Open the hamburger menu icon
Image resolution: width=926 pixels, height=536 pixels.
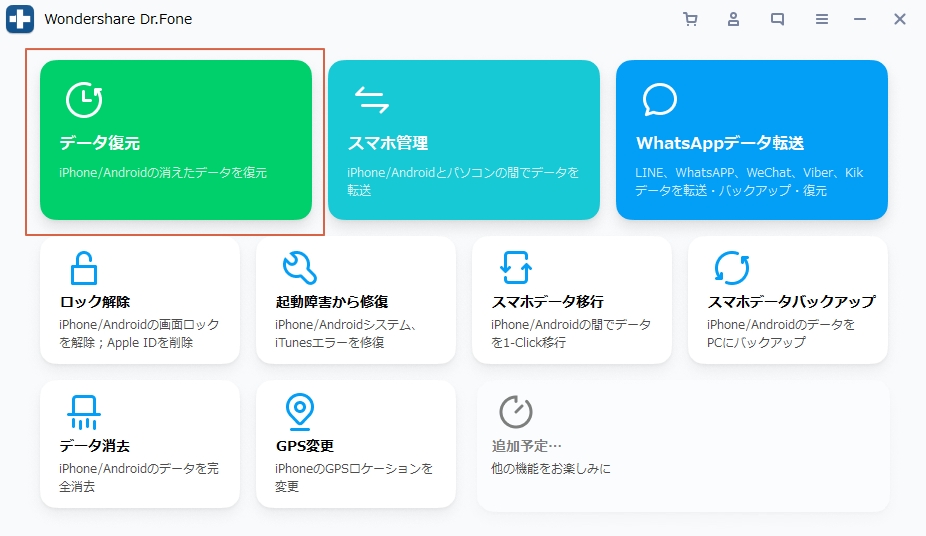coord(821,19)
